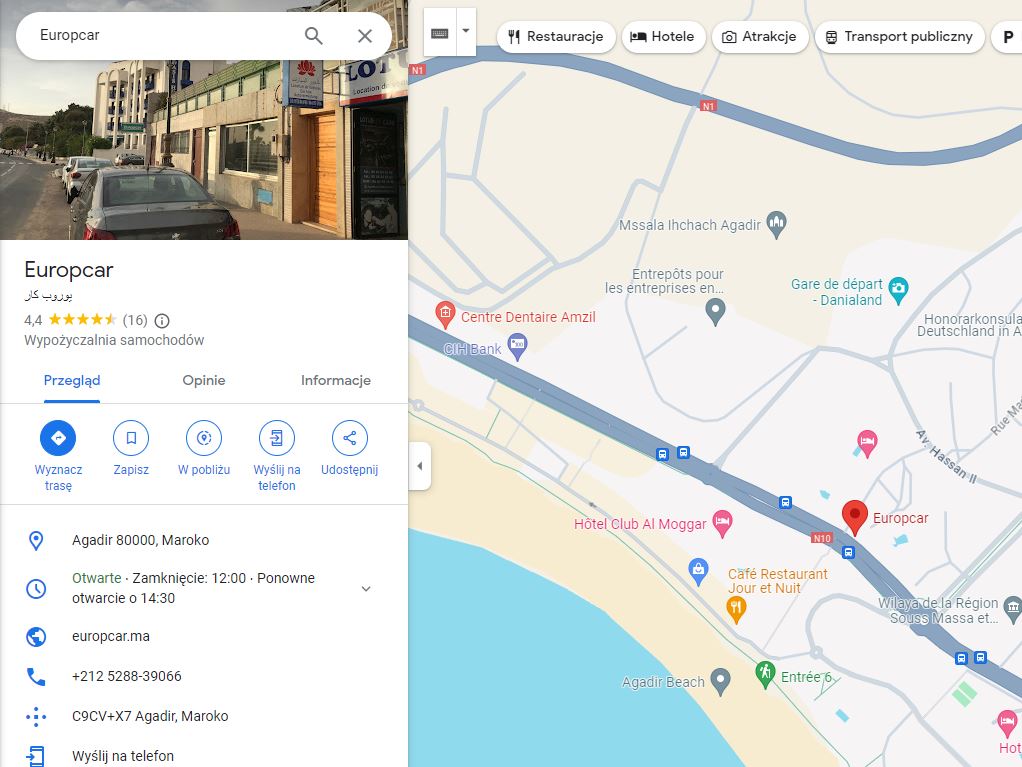Click the round Wyślij na telefon action icon
Screen dimensions: 1022x767
(x=277, y=438)
